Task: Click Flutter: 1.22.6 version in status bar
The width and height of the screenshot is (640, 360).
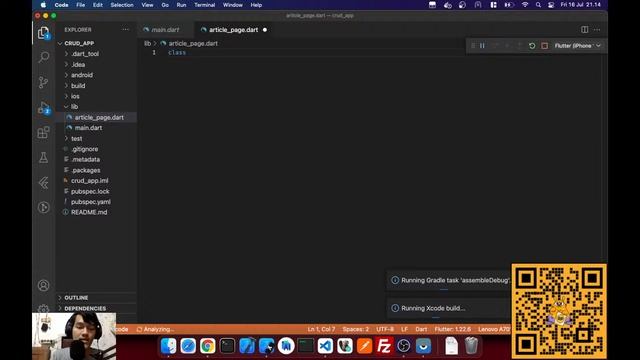Action: [453, 329]
